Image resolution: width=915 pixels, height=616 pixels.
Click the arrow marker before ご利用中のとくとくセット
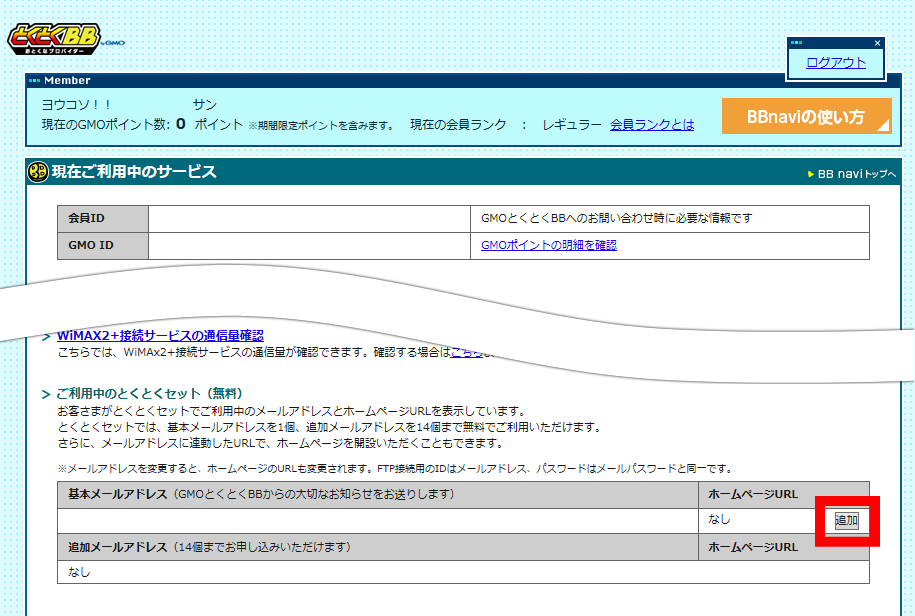(46, 394)
